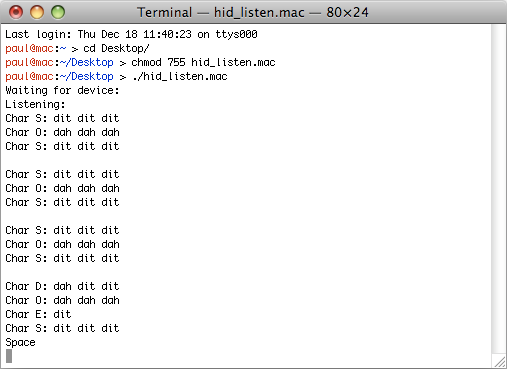Click the vertical scrollbar track
Image resolution: width=507 pixels, height=369 pixels.
(499, 188)
